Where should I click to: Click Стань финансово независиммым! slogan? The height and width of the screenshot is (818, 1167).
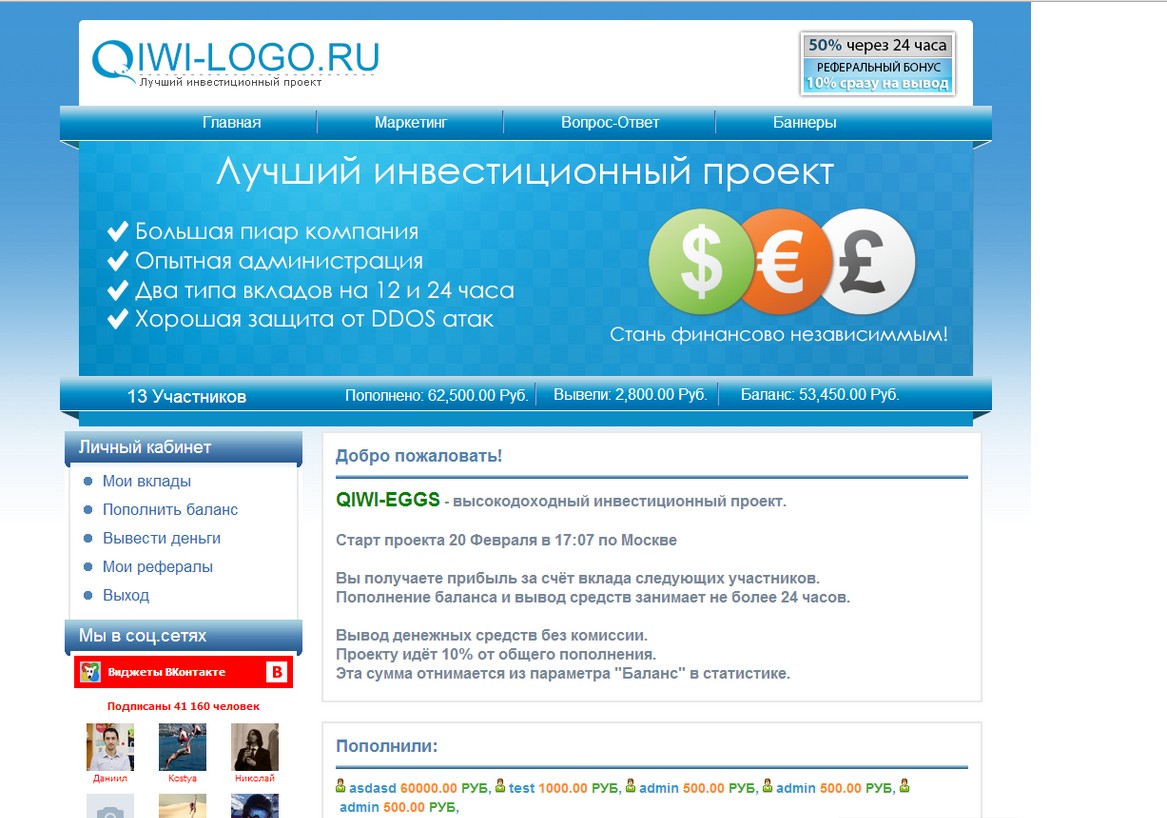[x=779, y=335]
